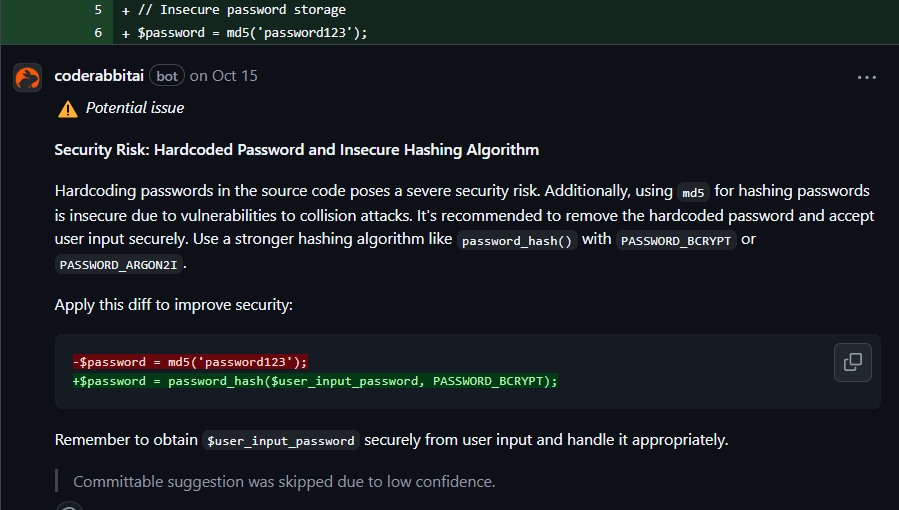
Task: Click the red removed md5 diff line
Action: tap(190, 361)
